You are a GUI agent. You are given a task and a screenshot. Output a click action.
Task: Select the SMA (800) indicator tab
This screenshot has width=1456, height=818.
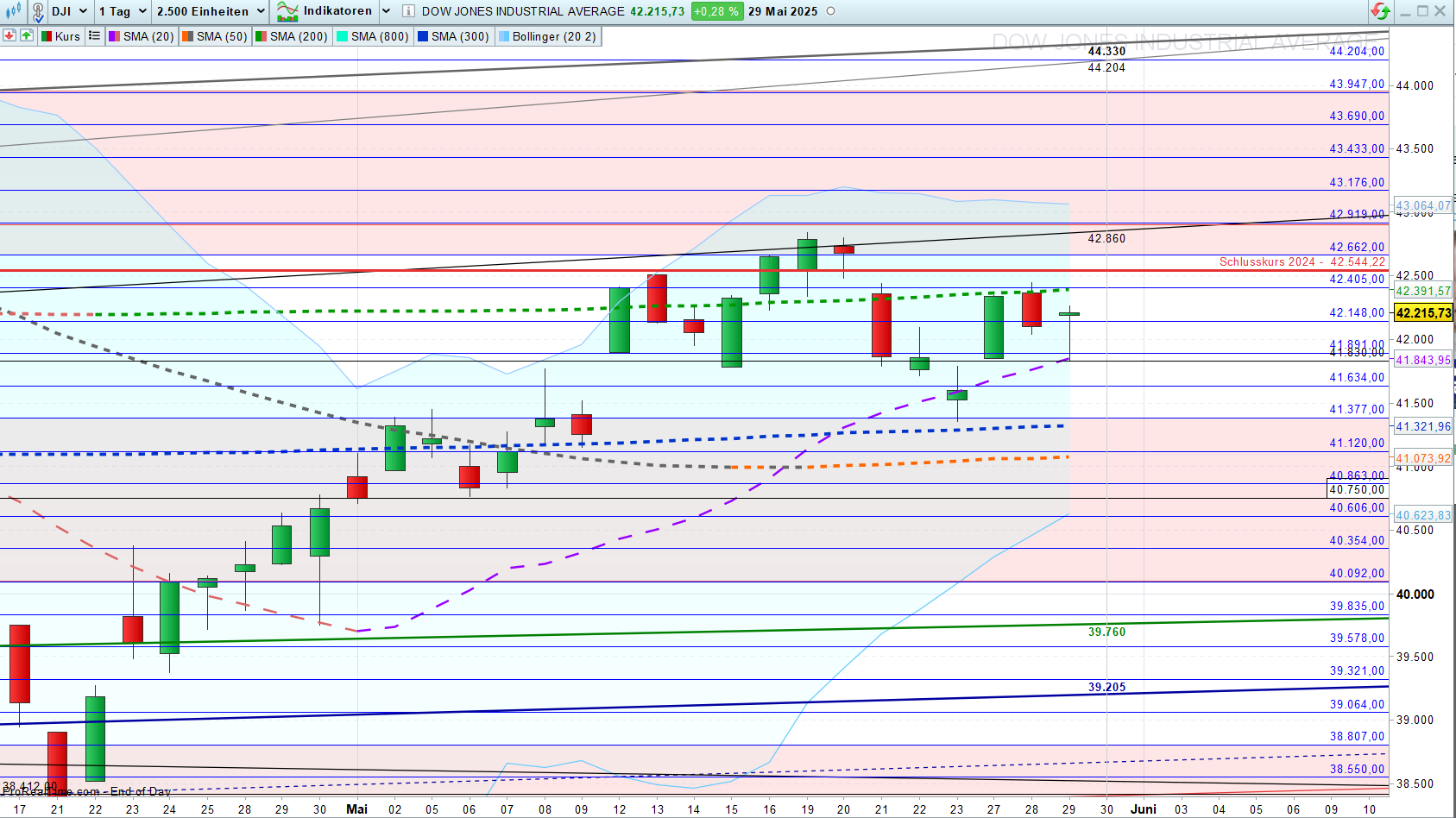click(372, 36)
